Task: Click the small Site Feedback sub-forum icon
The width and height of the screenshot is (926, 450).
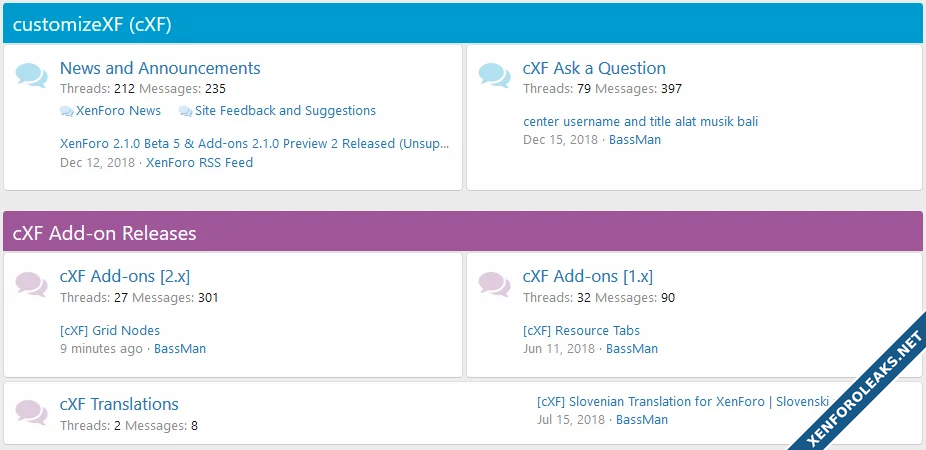Action: [186, 112]
